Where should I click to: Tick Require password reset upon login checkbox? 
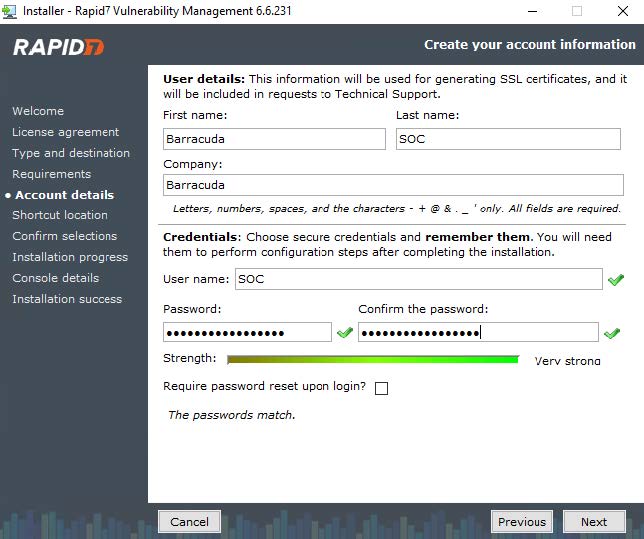click(381, 388)
